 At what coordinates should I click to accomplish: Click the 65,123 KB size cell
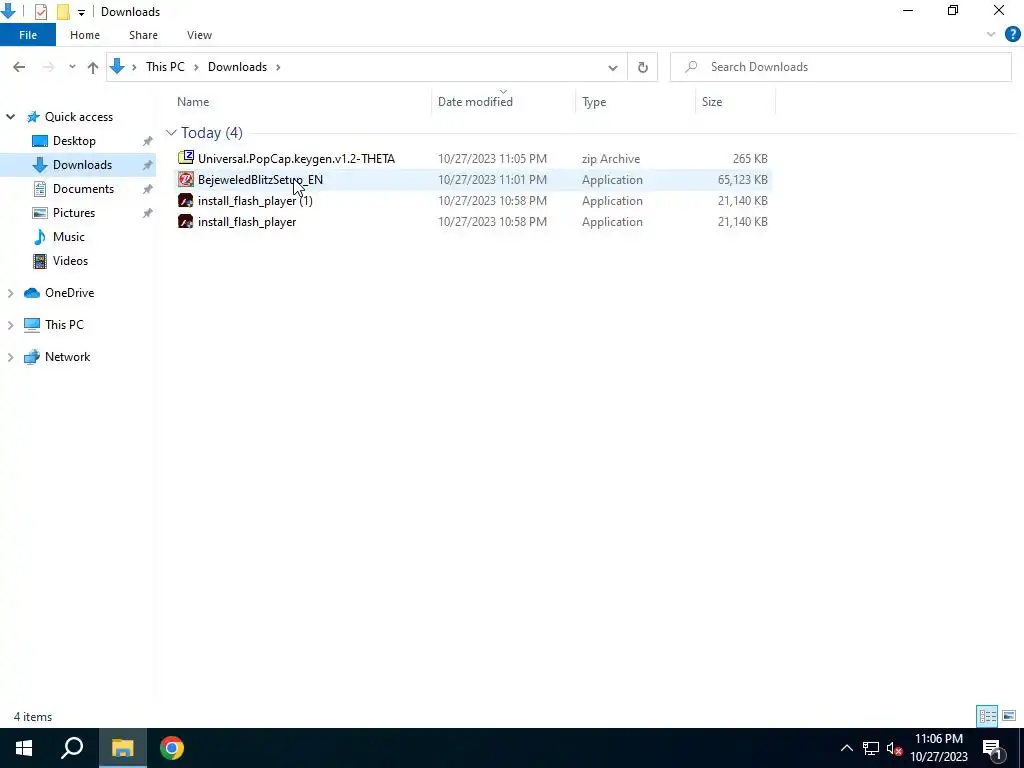pyautogui.click(x=743, y=180)
